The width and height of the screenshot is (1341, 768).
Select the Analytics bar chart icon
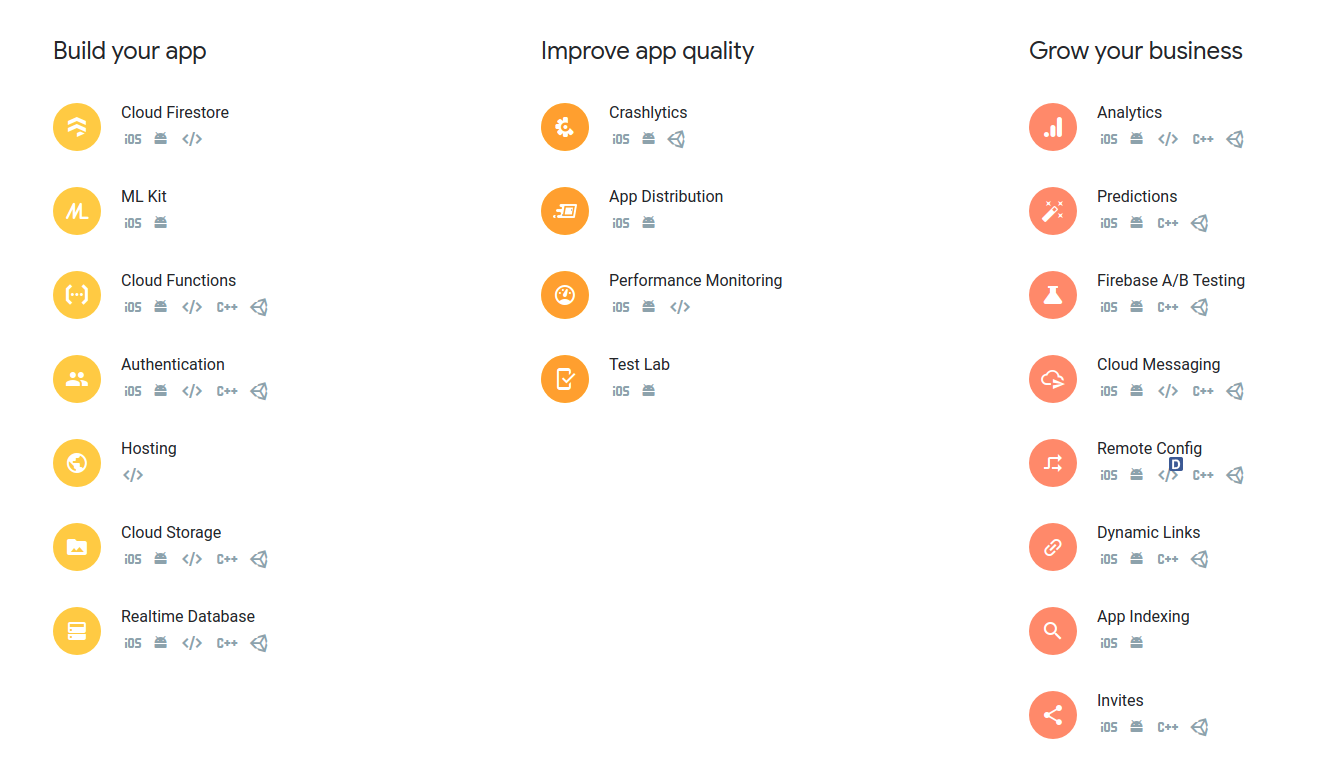point(1053,127)
